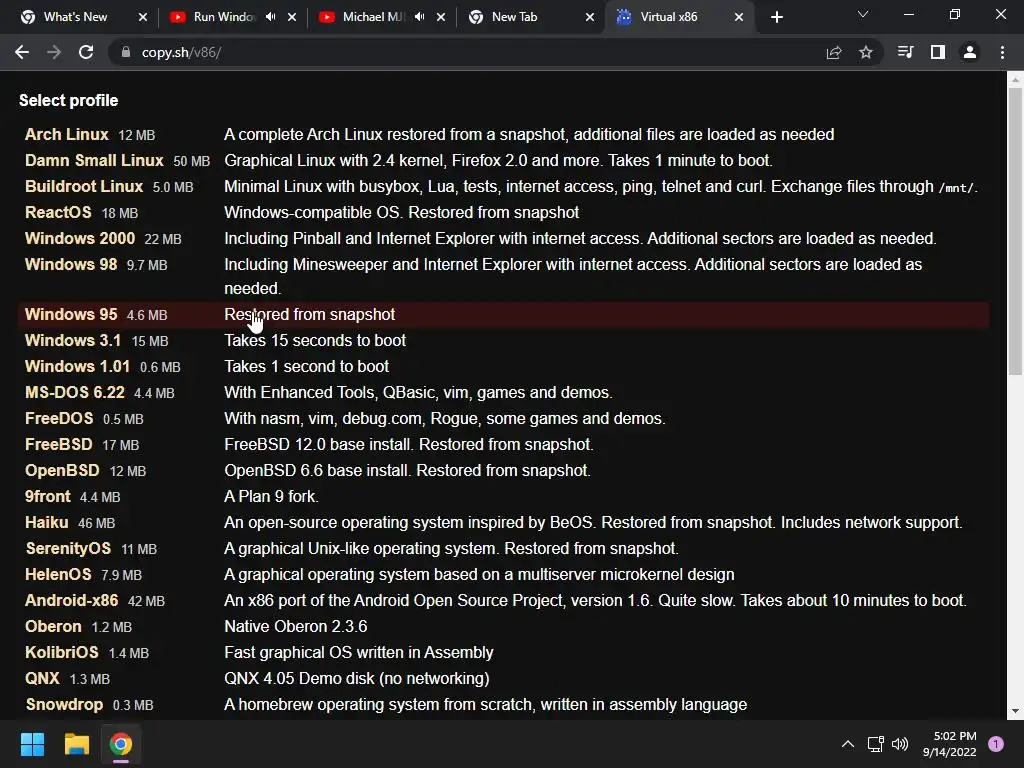Click the lock icon in address bar
Screen dimensions: 1024x768
pos(126,52)
